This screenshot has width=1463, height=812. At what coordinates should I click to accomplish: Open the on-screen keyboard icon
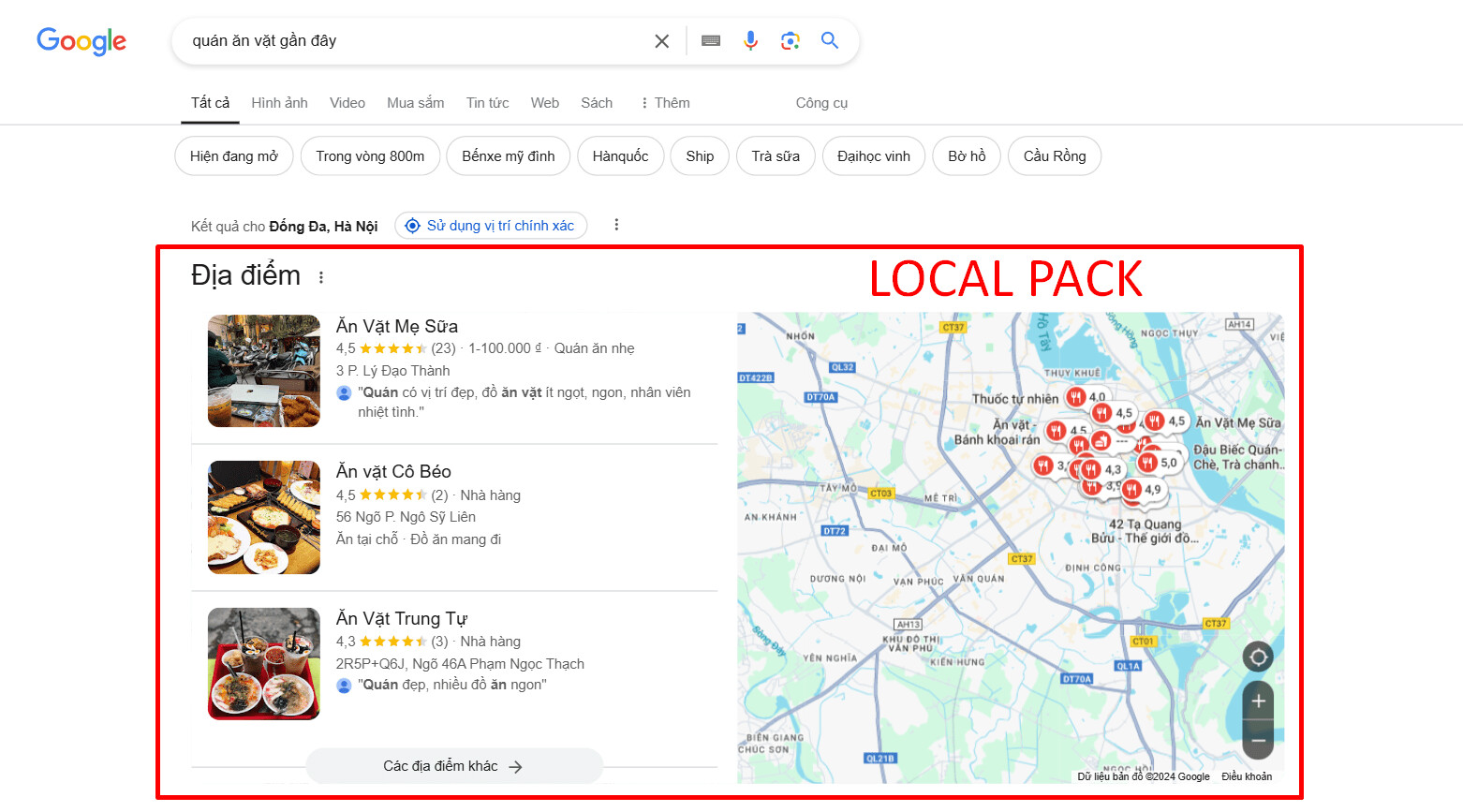pyautogui.click(x=711, y=41)
